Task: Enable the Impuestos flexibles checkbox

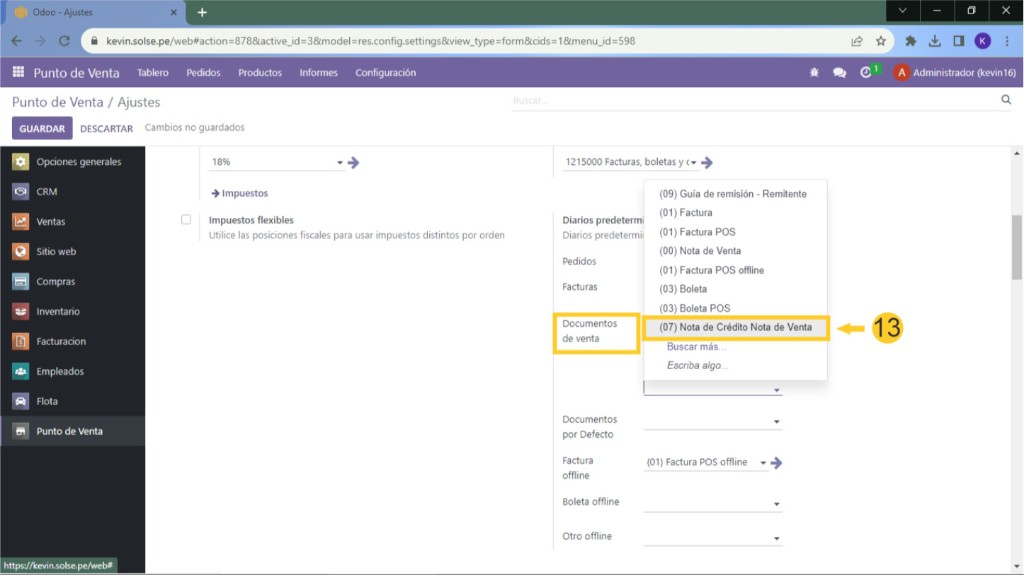Action: point(186,220)
